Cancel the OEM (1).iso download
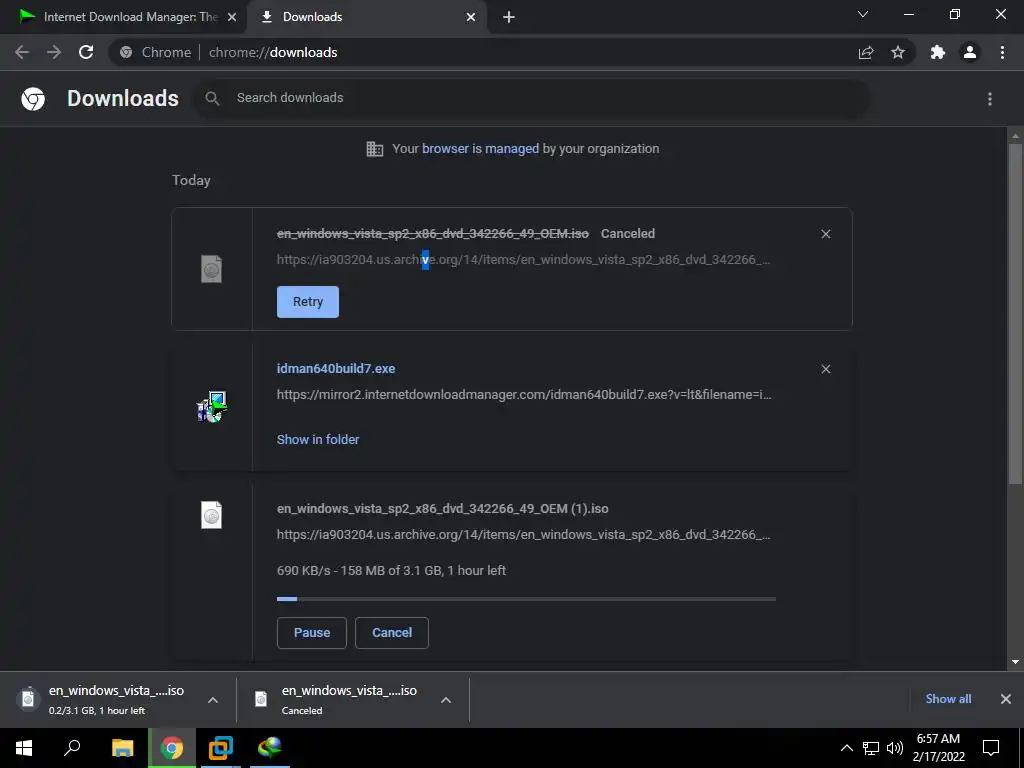1024x768 pixels. [x=392, y=633]
